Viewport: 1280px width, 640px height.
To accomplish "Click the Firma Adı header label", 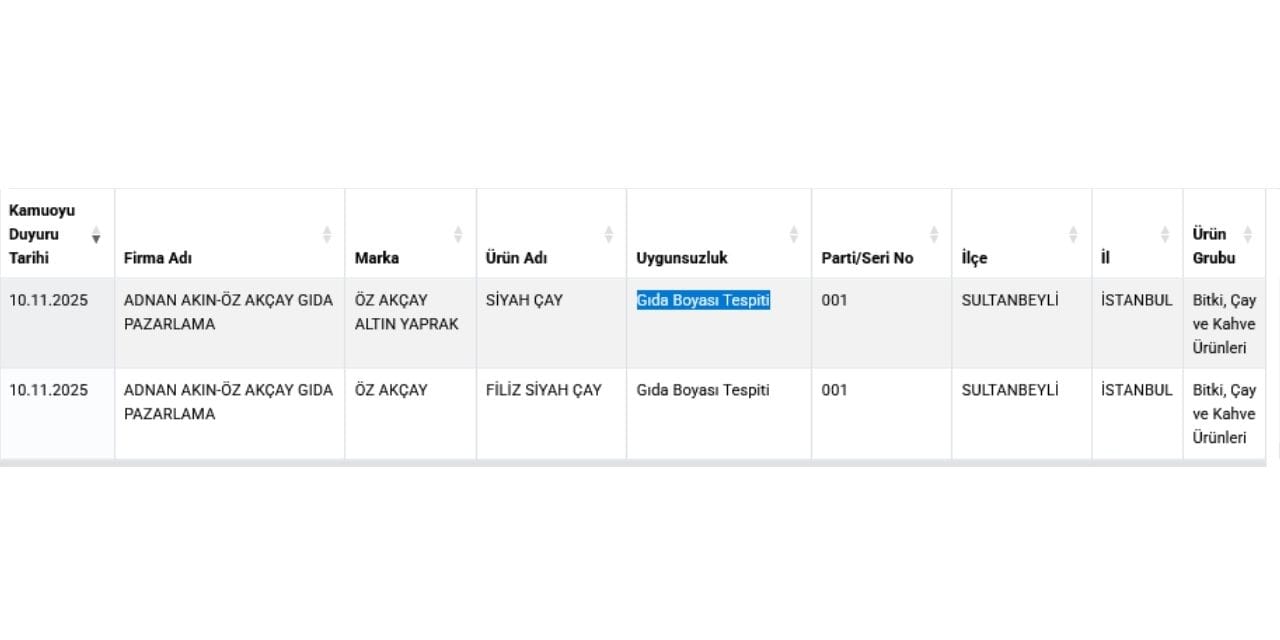I will pyautogui.click(x=158, y=258).
